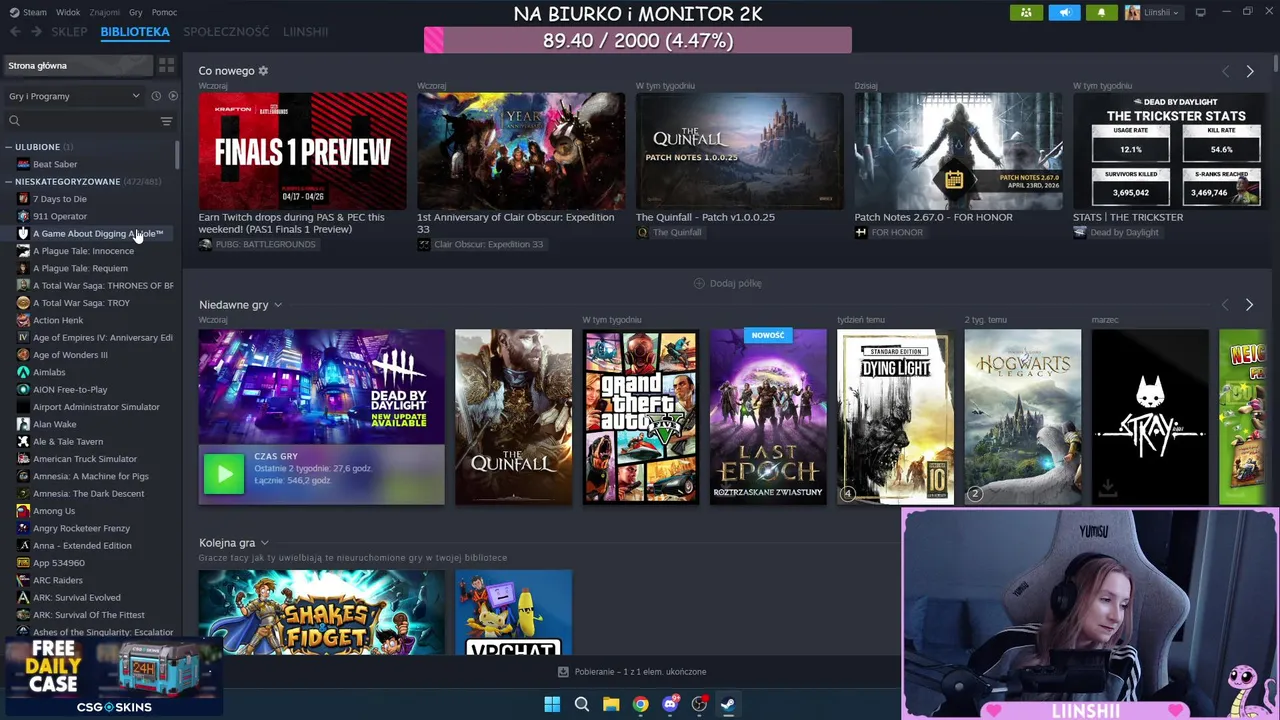Image resolution: width=1280 pixels, height=720 pixels.
Task: Open the Pomoc menu
Action: click(164, 12)
